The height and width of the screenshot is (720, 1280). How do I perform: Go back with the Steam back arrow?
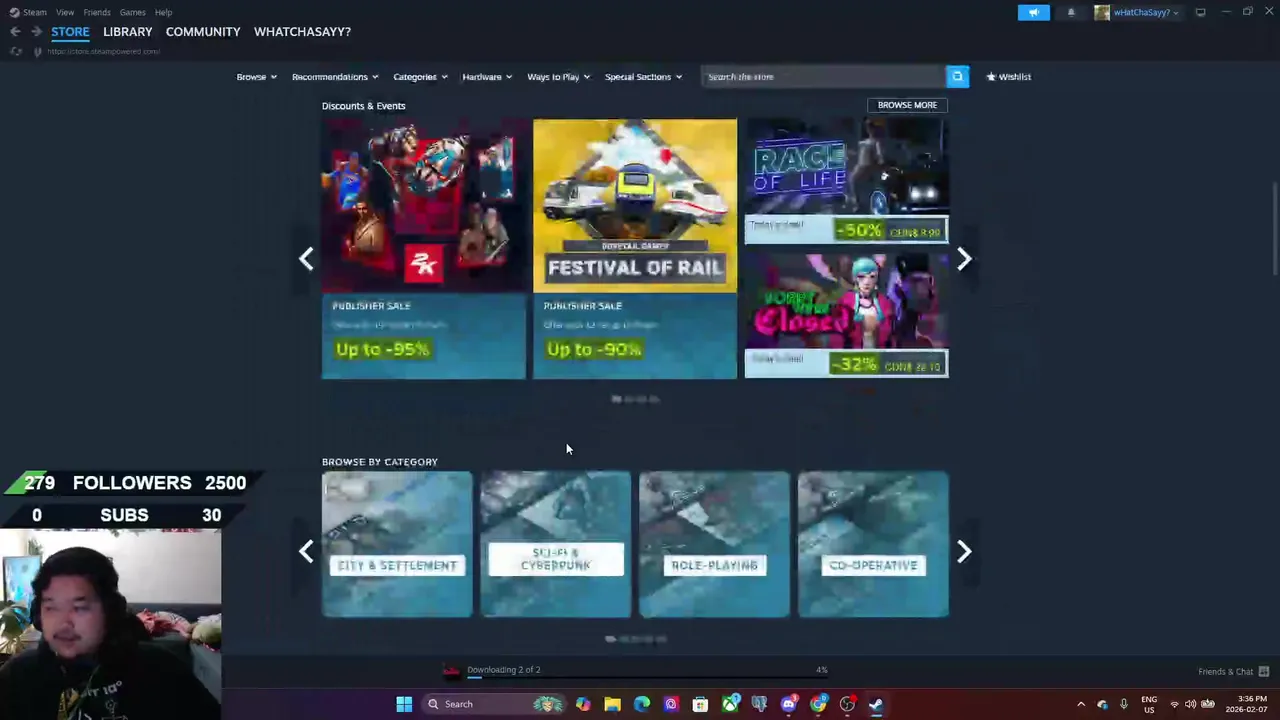pyautogui.click(x=15, y=32)
